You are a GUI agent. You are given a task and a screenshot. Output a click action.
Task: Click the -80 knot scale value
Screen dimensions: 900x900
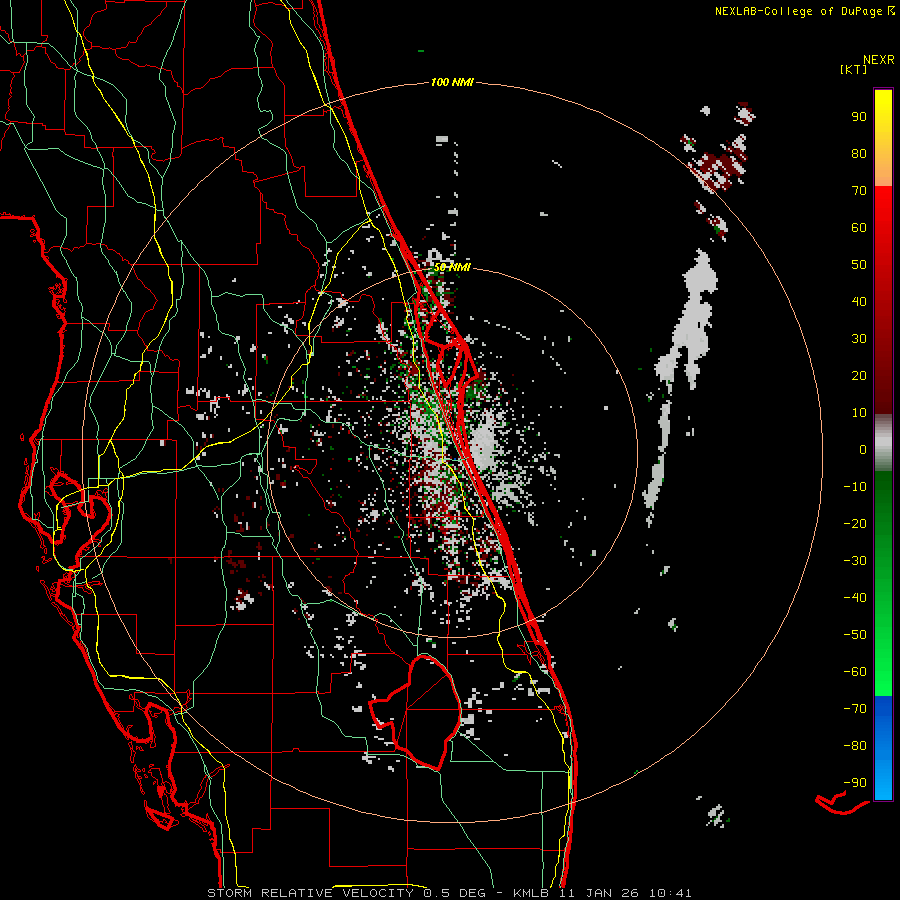coord(855,746)
